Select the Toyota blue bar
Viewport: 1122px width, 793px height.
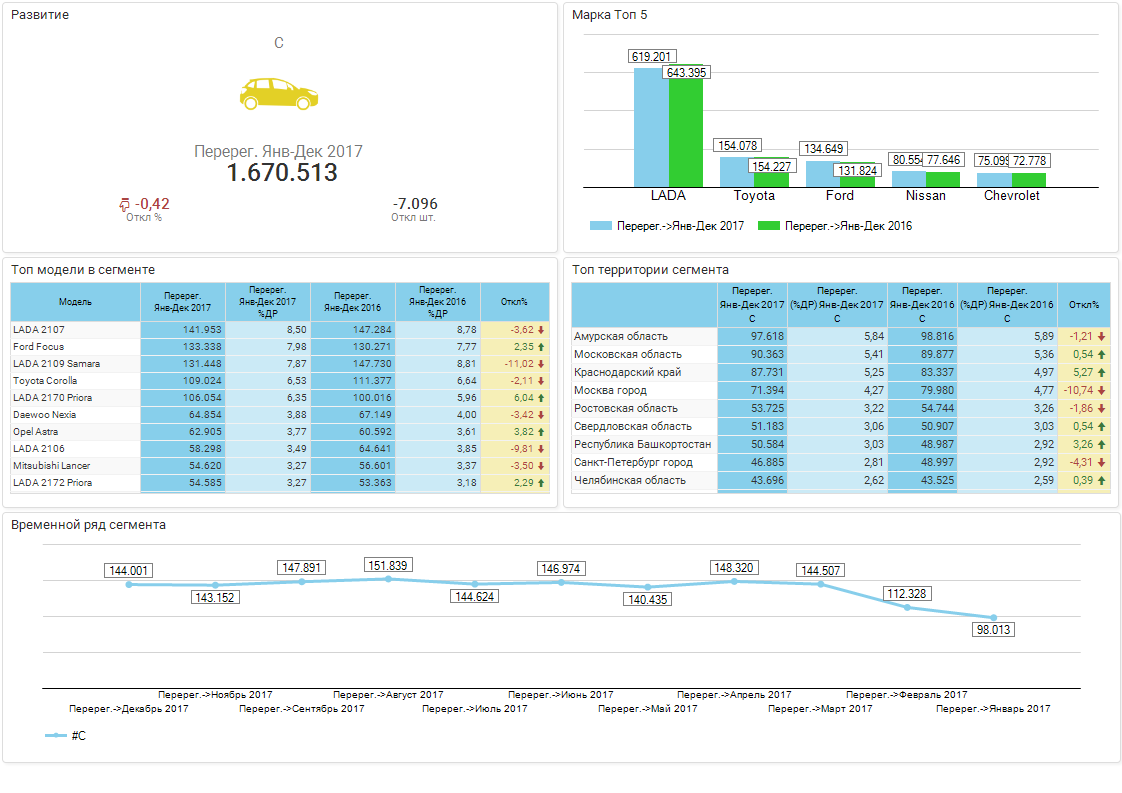(x=737, y=172)
